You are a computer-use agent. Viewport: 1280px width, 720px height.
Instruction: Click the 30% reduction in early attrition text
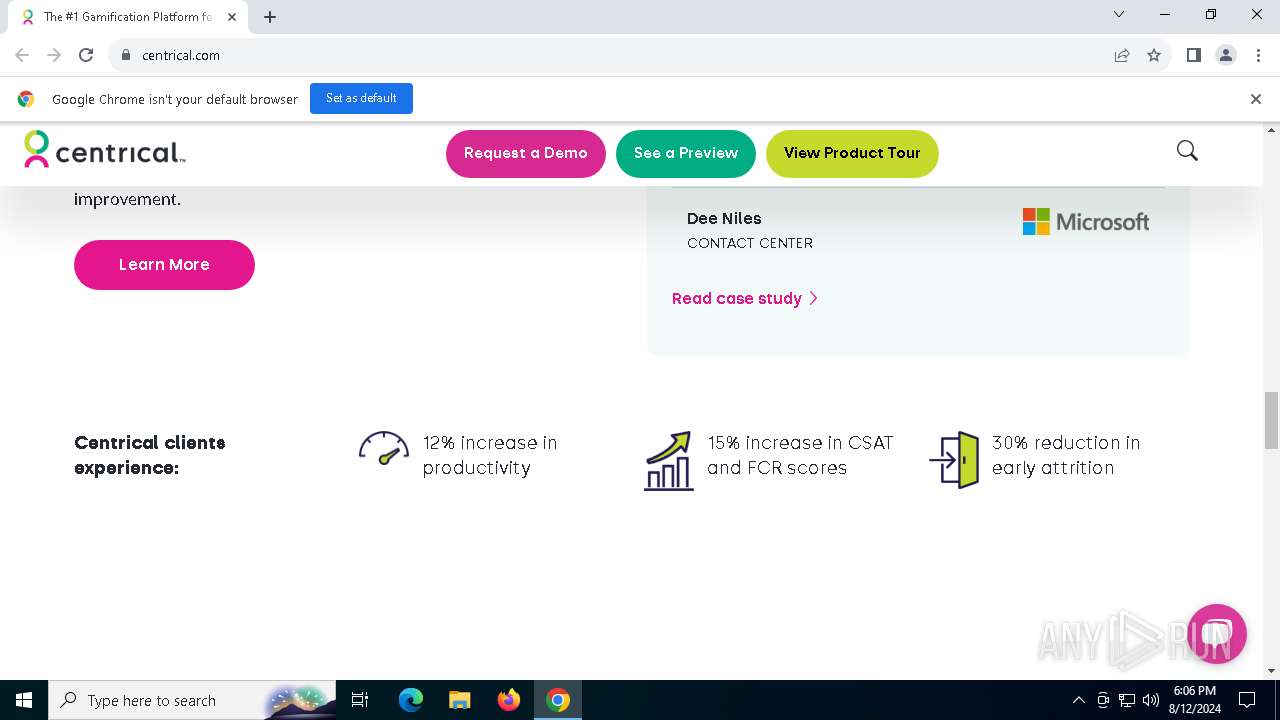coord(1066,455)
